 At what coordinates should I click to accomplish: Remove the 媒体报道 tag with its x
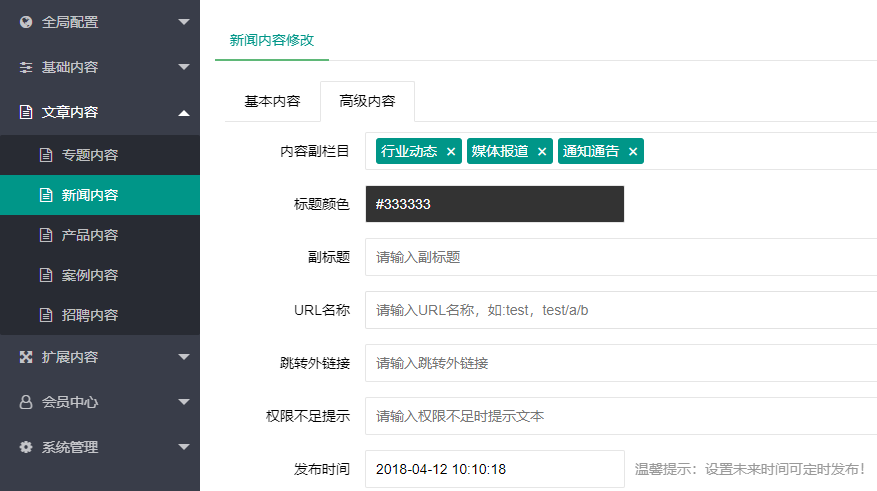click(x=542, y=152)
